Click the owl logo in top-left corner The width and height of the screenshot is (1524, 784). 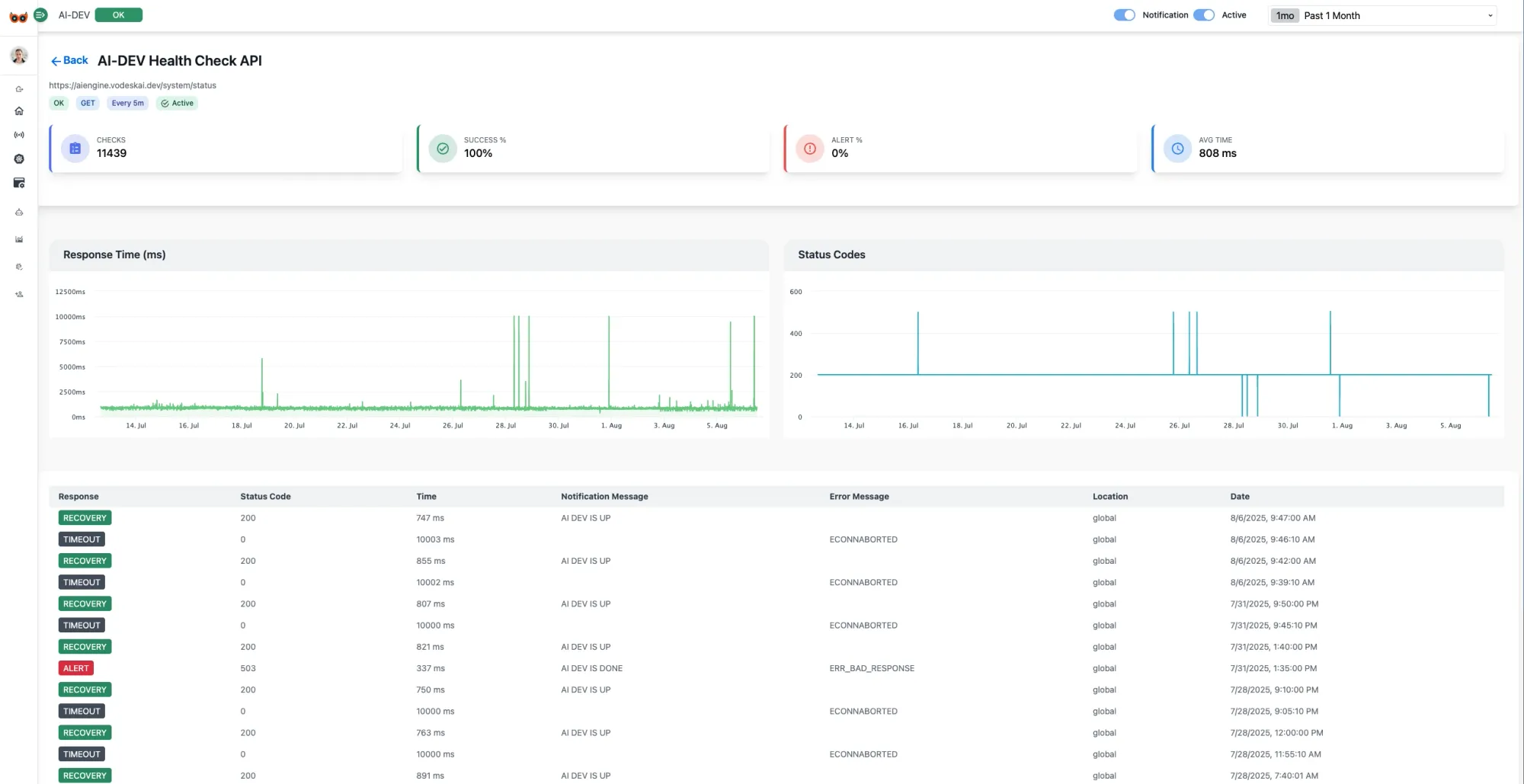point(18,14)
